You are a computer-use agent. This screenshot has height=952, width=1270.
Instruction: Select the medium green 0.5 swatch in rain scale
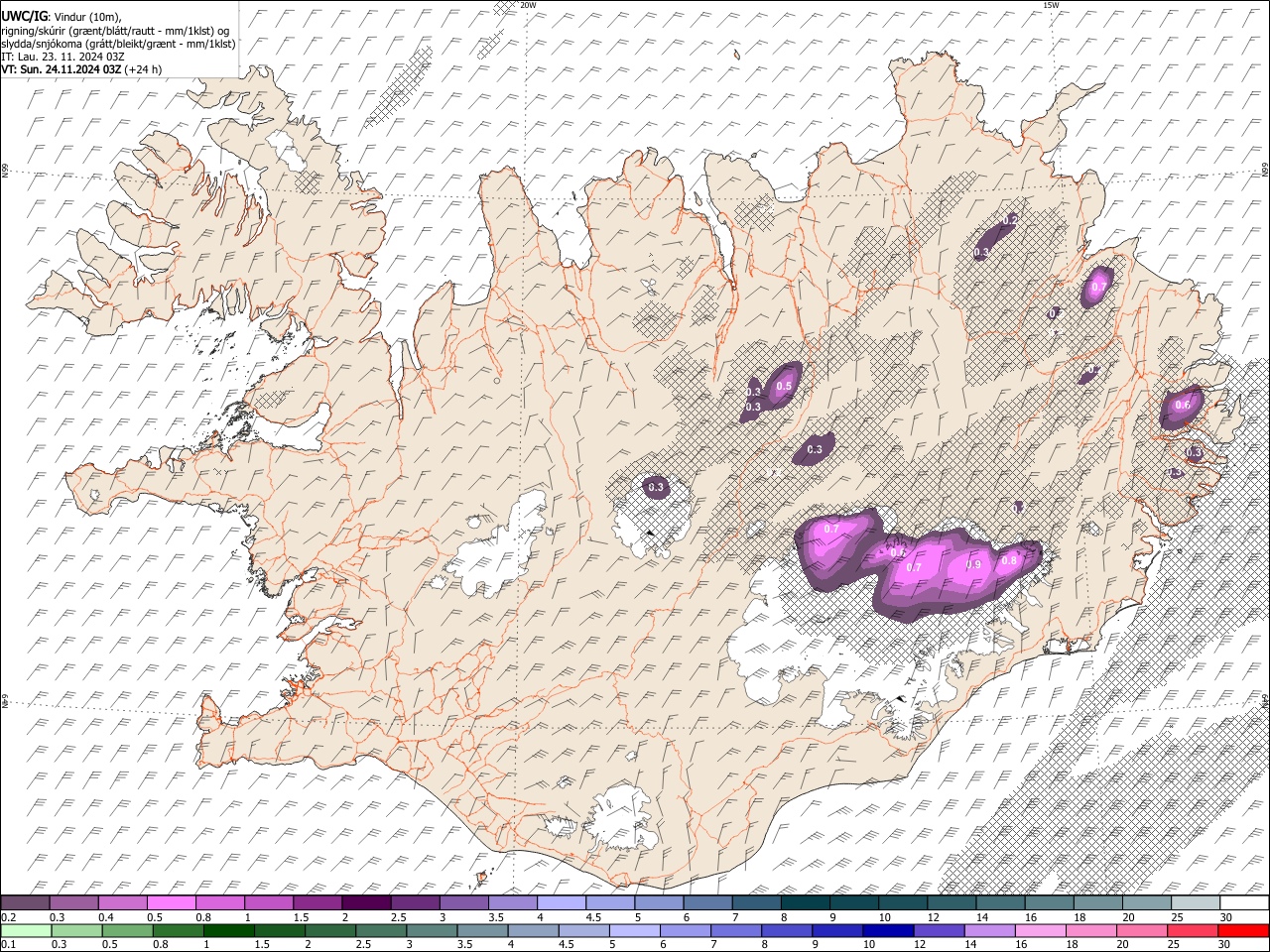pos(127,930)
